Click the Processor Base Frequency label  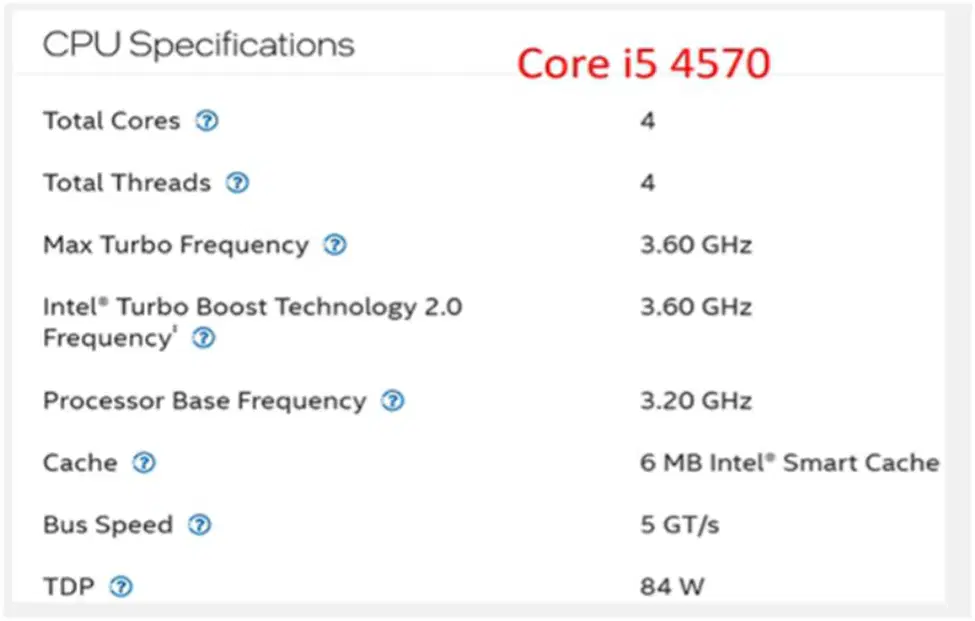tap(205, 401)
